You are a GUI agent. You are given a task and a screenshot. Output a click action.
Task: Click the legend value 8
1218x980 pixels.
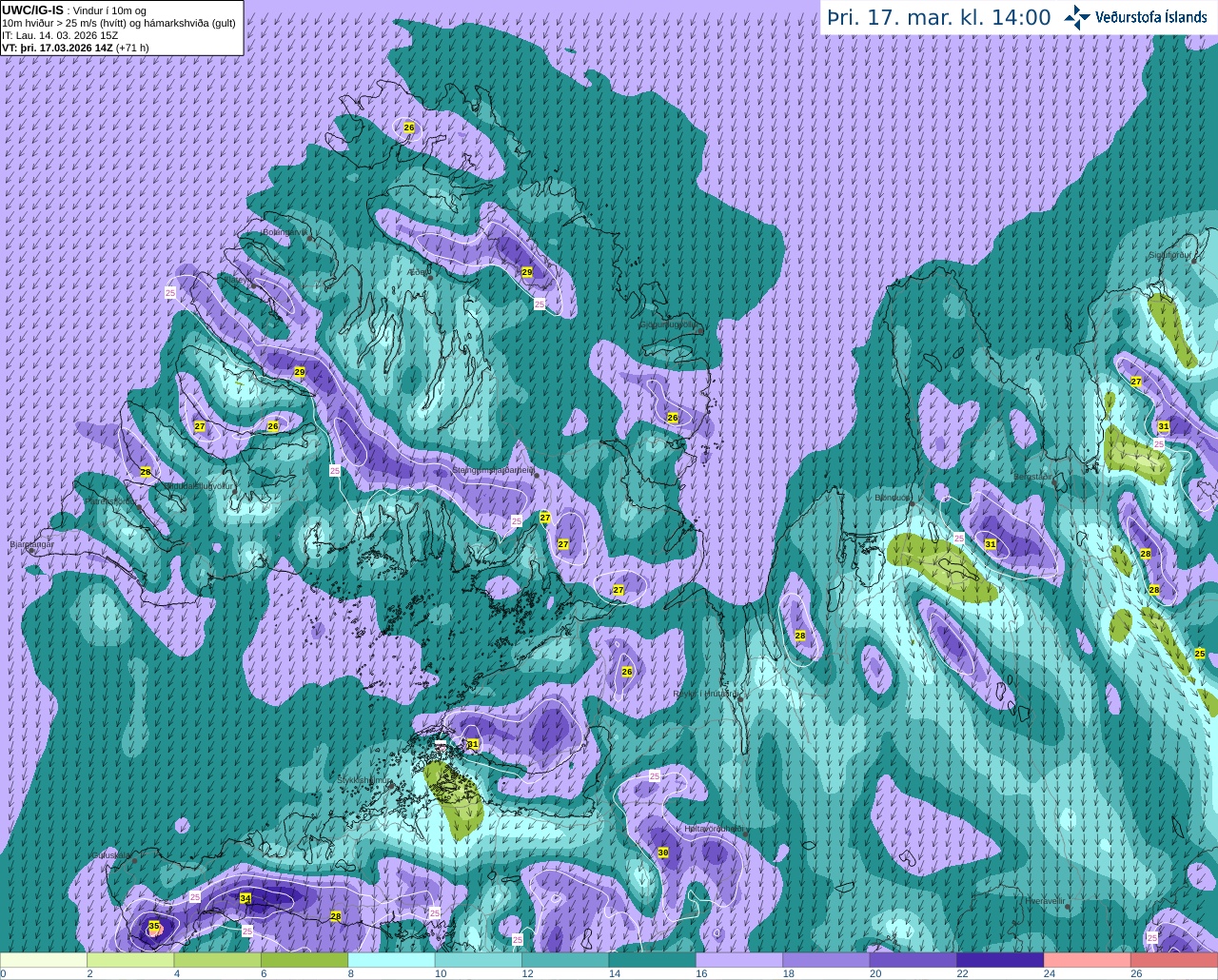coord(350,974)
